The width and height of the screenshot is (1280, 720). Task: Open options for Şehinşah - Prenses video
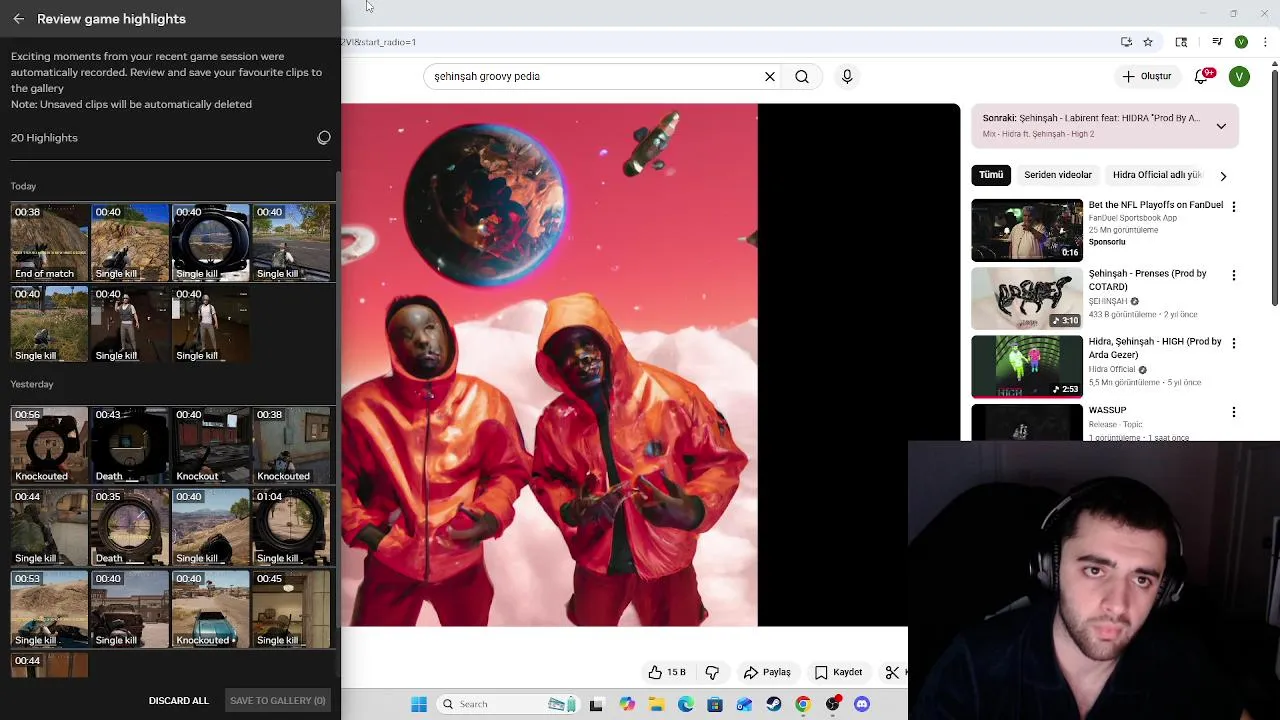click(x=1233, y=275)
